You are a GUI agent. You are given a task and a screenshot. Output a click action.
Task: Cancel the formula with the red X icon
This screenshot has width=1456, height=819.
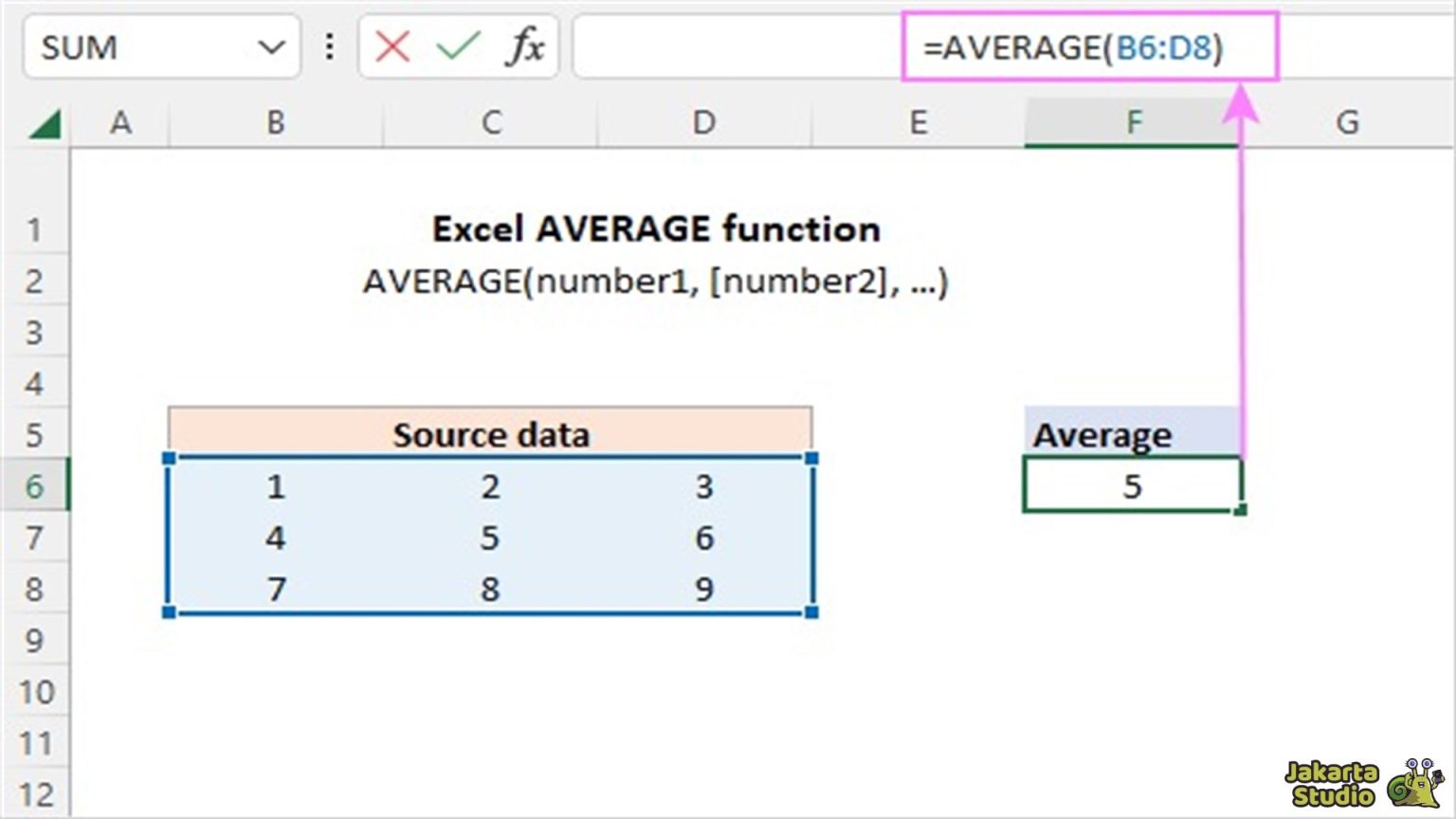coord(393,47)
